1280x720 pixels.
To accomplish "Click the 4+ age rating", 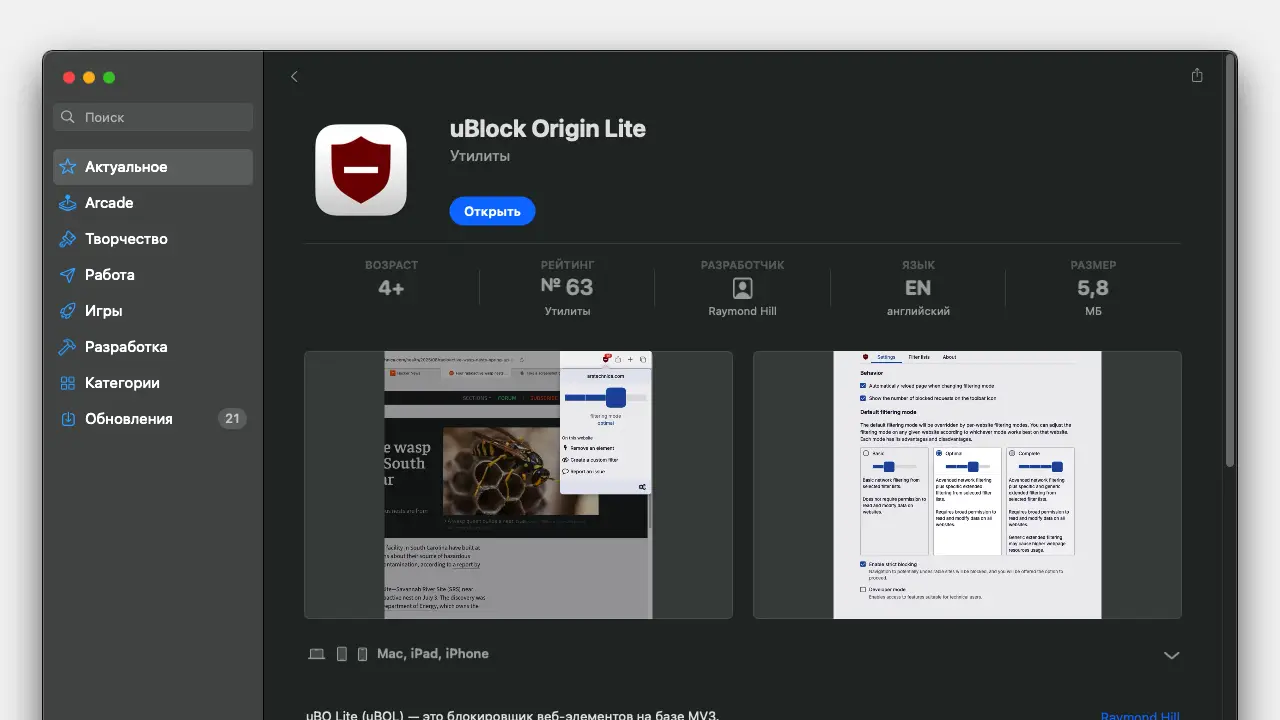I will (x=391, y=288).
